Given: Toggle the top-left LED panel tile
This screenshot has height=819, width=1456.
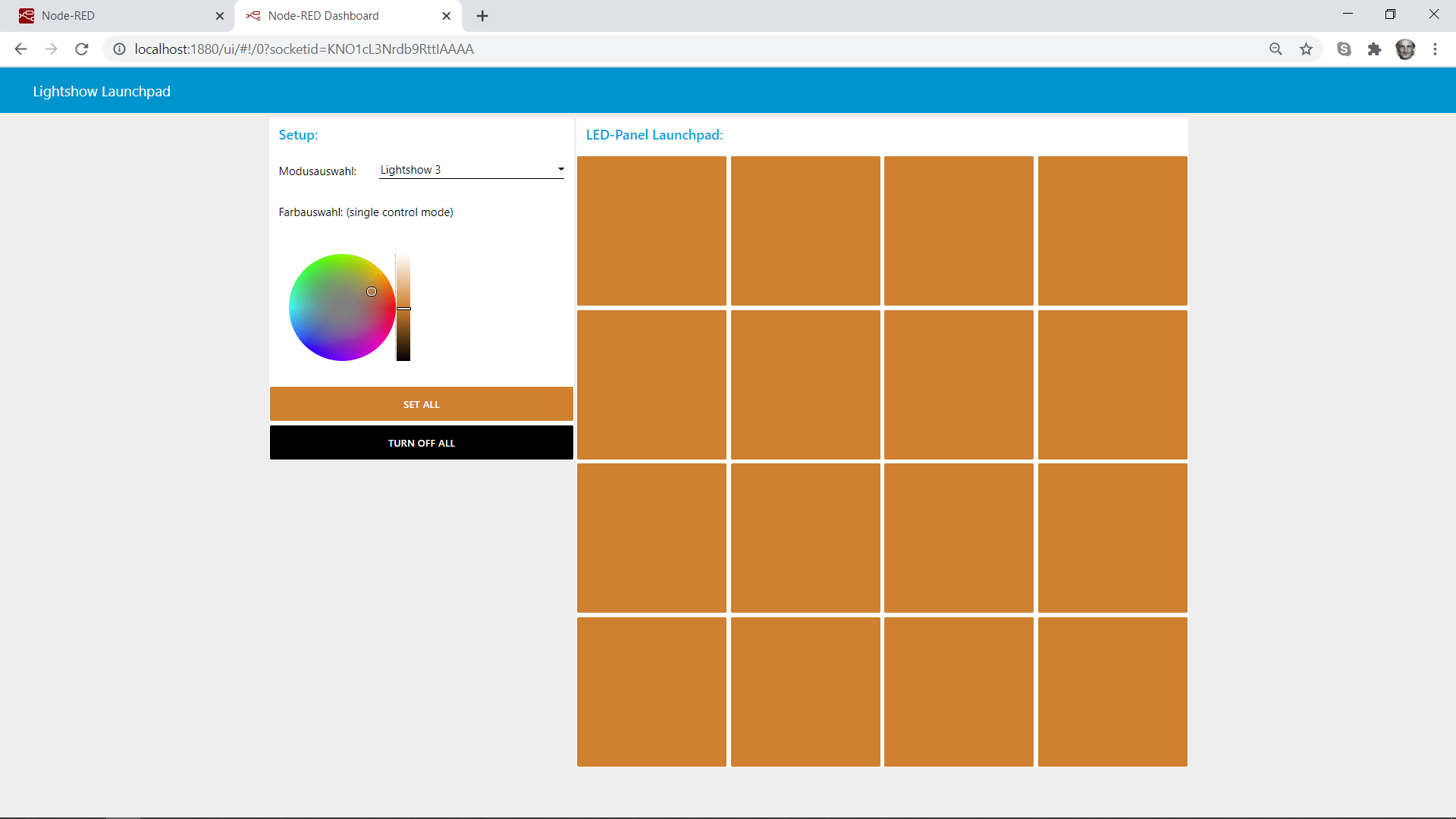Looking at the screenshot, I should pyautogui.click(x=651, y=231).
